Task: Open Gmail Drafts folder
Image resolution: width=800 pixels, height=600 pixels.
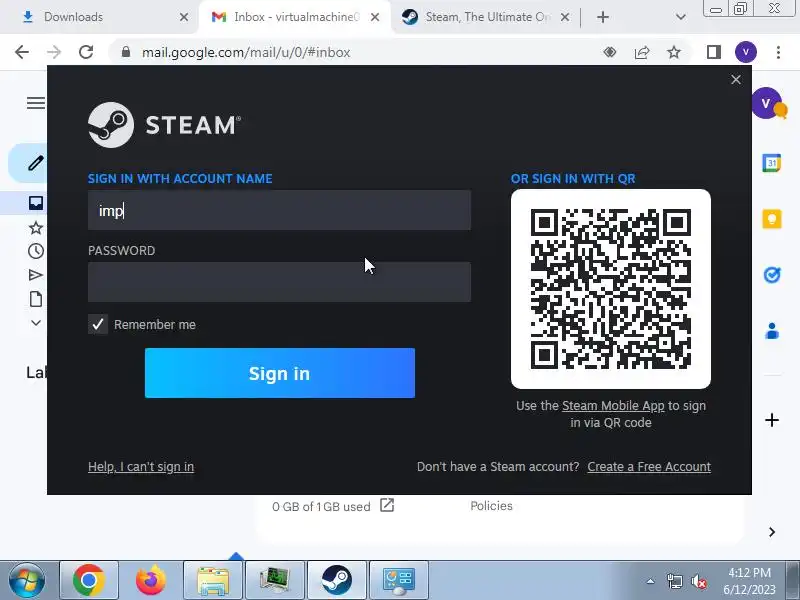Action: 36,299
